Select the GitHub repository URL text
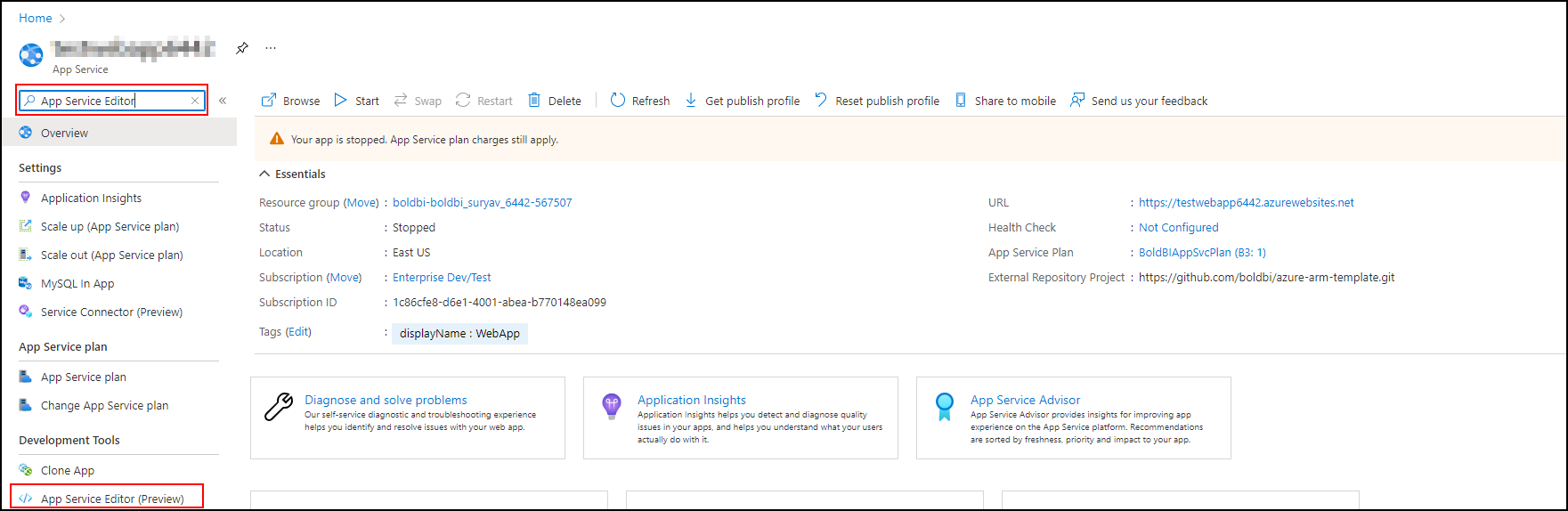This screenshot has width=1568, height=511. point(1267,277)
